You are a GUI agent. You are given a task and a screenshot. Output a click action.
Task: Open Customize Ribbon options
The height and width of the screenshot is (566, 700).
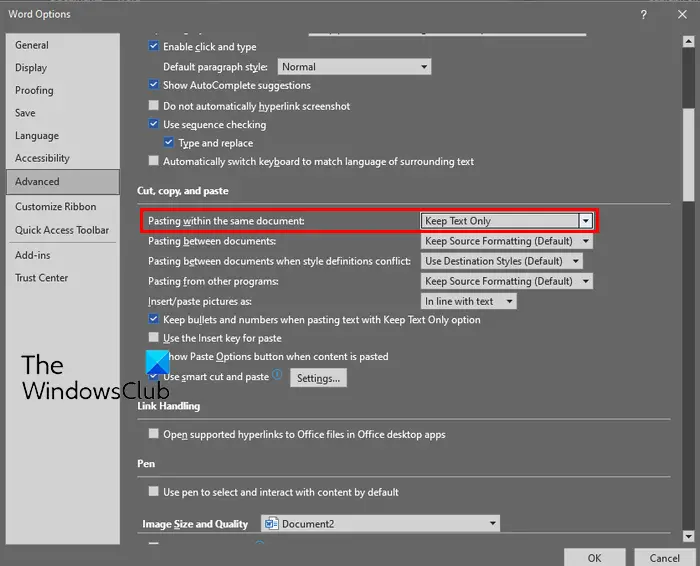pyautogui.click(x=63, y=207)
